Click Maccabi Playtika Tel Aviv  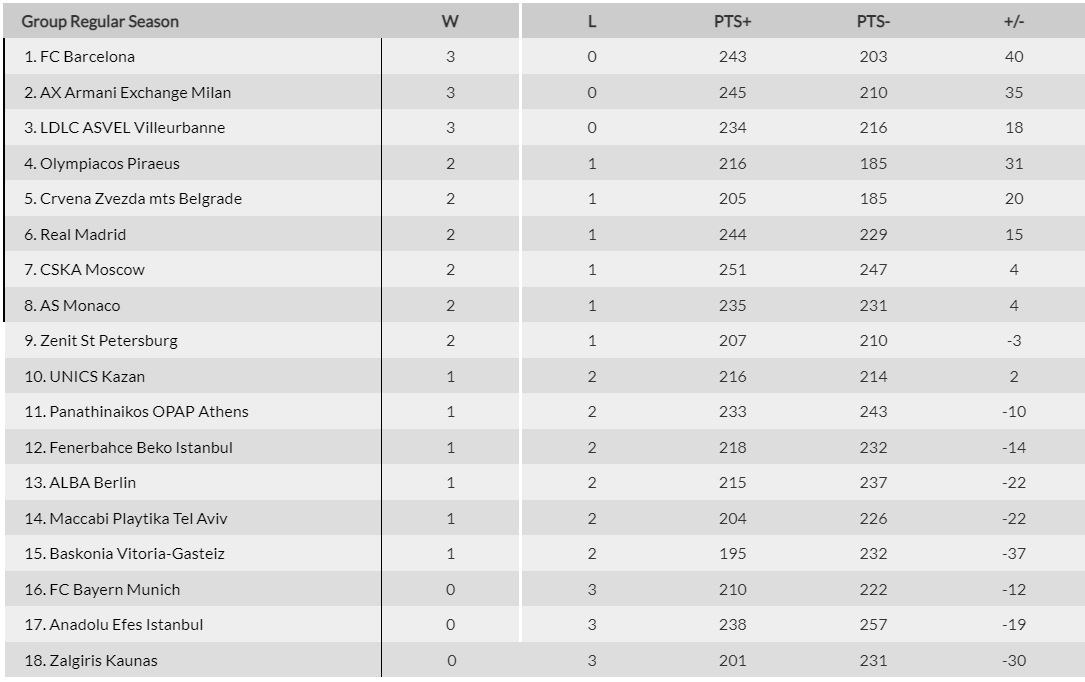click(138, 519)
